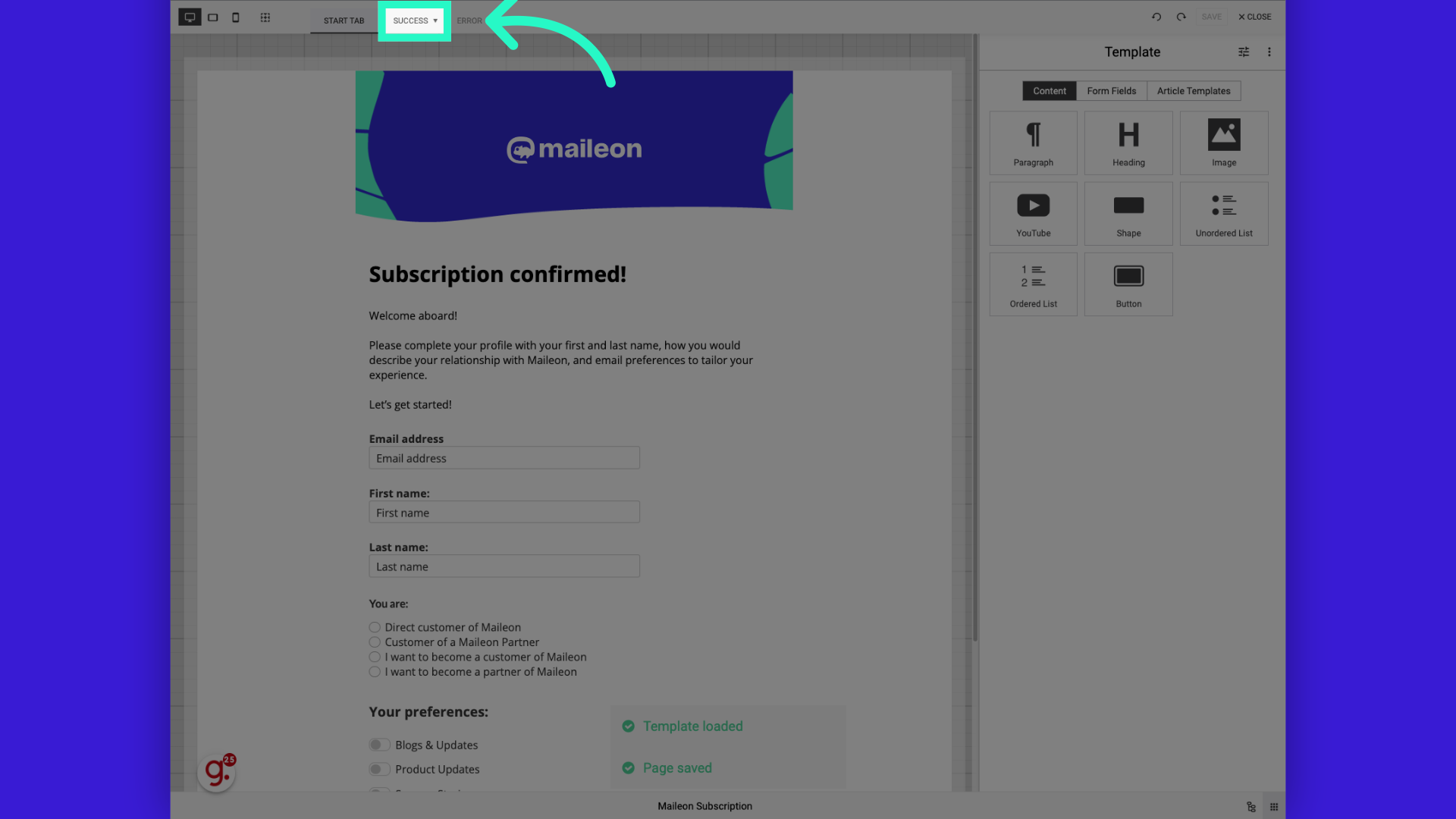
Task: Switch to the Article Templates tab
Action: (x=1193, y=90)
